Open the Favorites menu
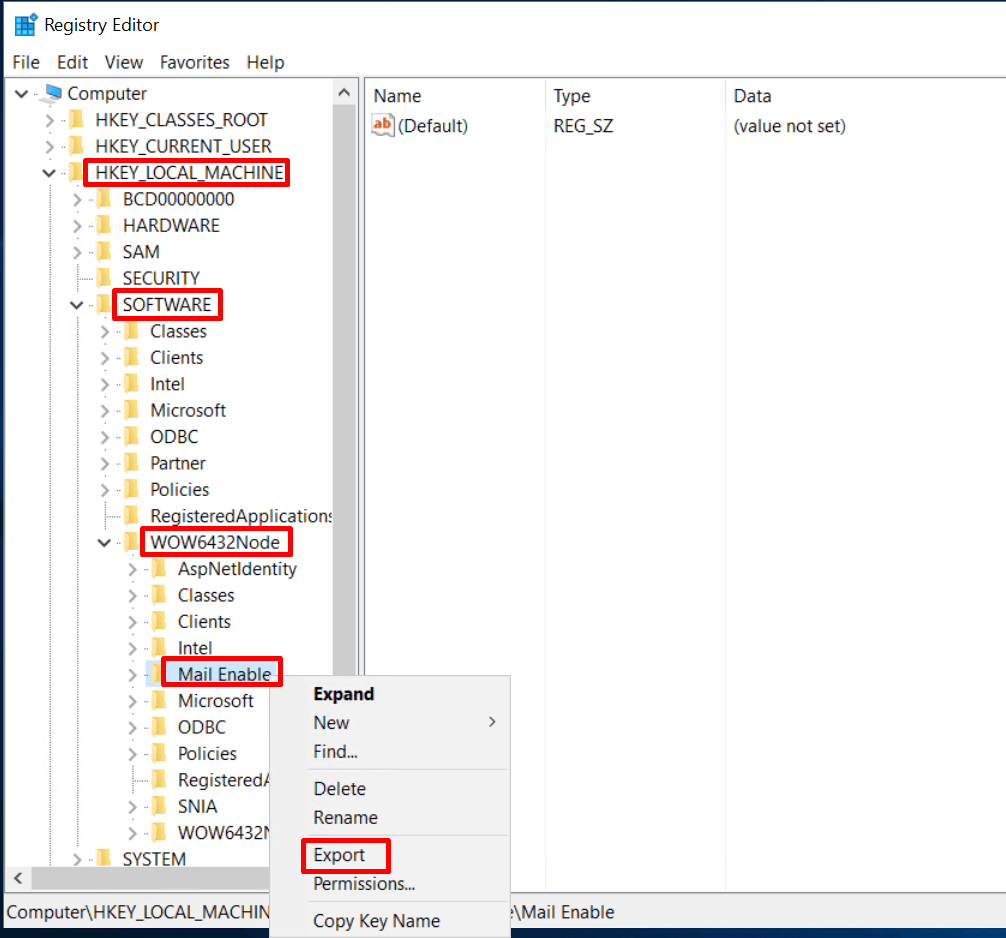Image resolution: width=1006 pixels, height=938 pixels. (194, 62)
